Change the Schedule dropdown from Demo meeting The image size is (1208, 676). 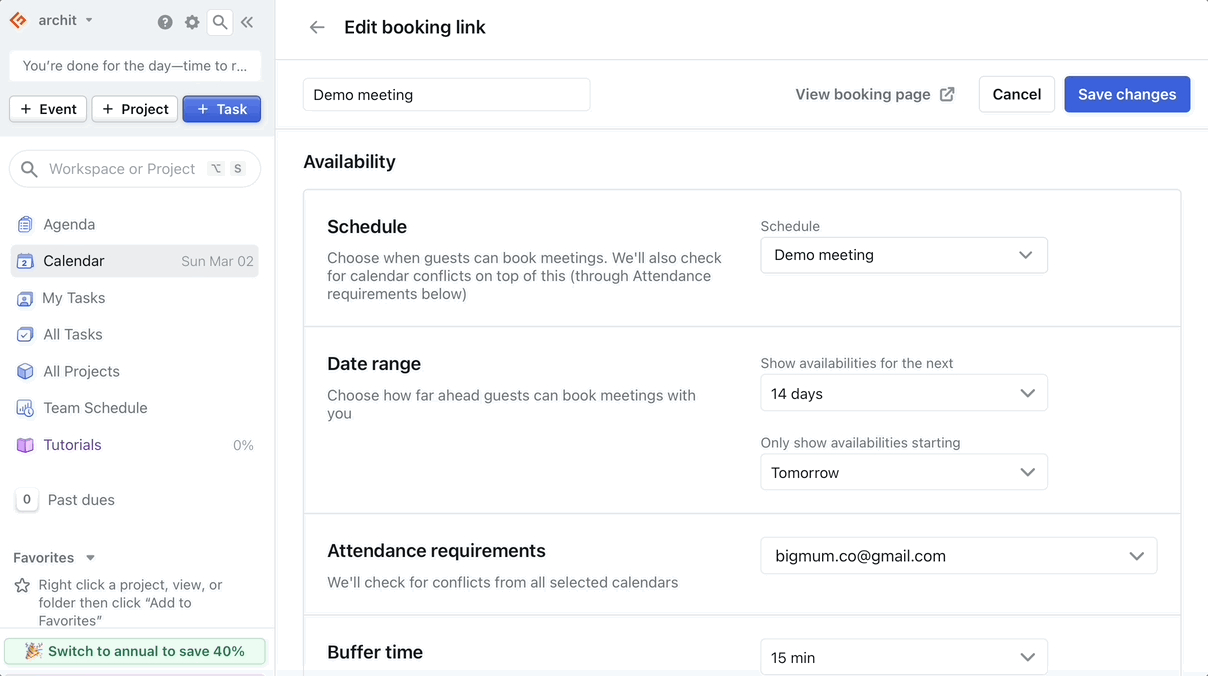[903, 255]
